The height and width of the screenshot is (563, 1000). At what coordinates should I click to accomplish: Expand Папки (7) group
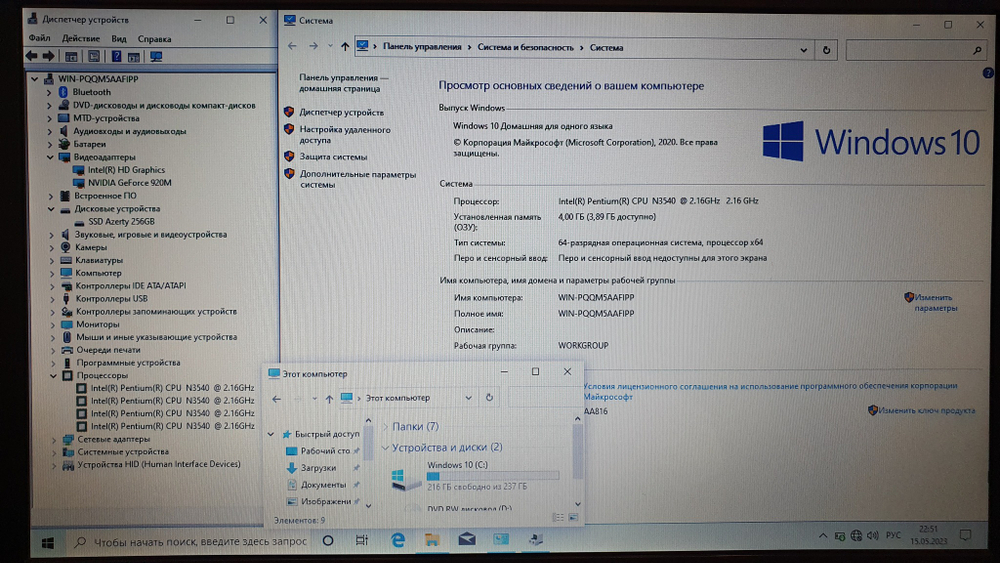[x=386, y=426]
